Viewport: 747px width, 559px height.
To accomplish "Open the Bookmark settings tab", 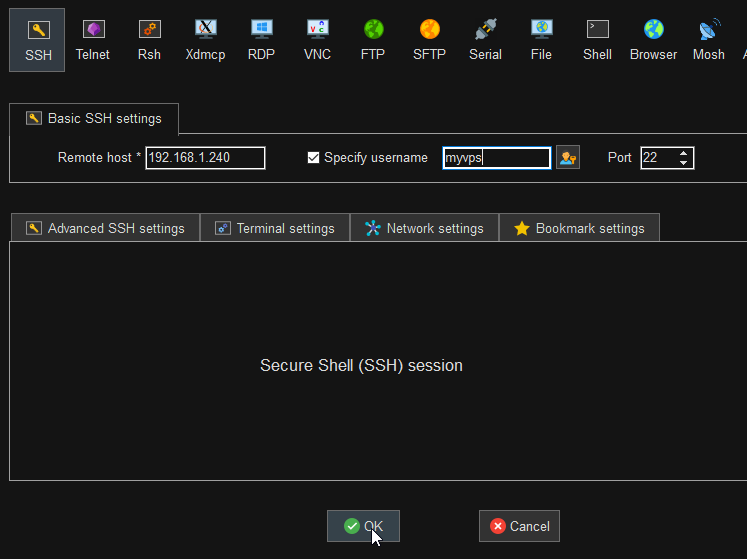I will (579, 228).
